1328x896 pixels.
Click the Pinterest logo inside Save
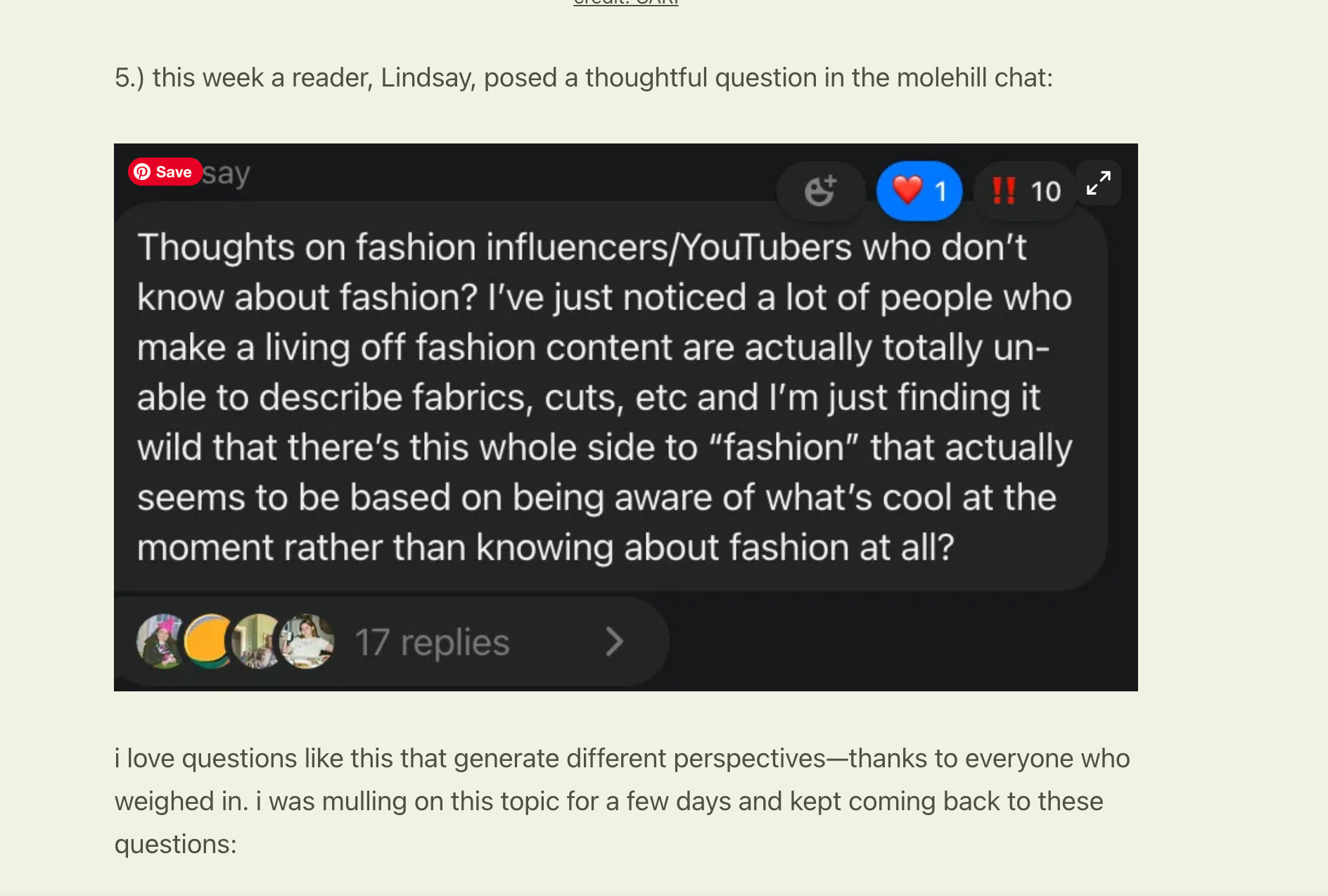tap(142, 172)
